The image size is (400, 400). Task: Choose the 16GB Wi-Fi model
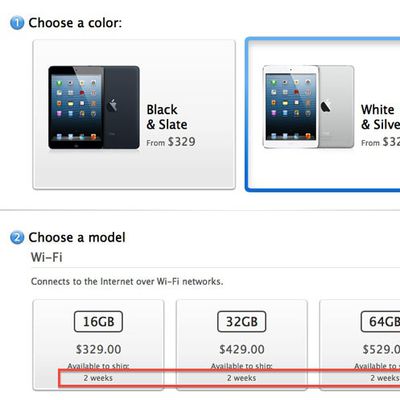pos(98,345)
